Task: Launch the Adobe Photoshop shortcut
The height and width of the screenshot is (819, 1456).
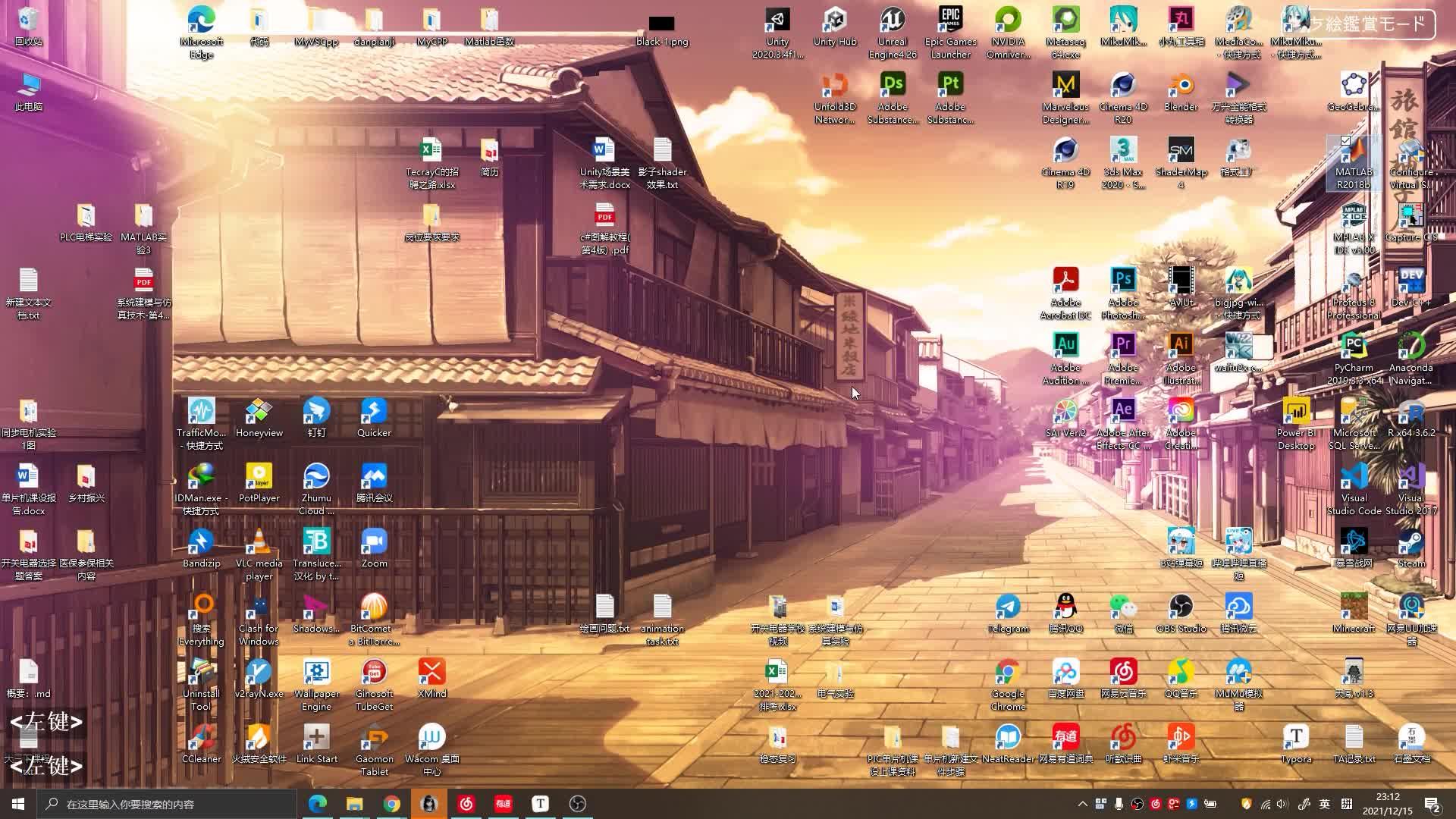Action: coord(1123,294)
